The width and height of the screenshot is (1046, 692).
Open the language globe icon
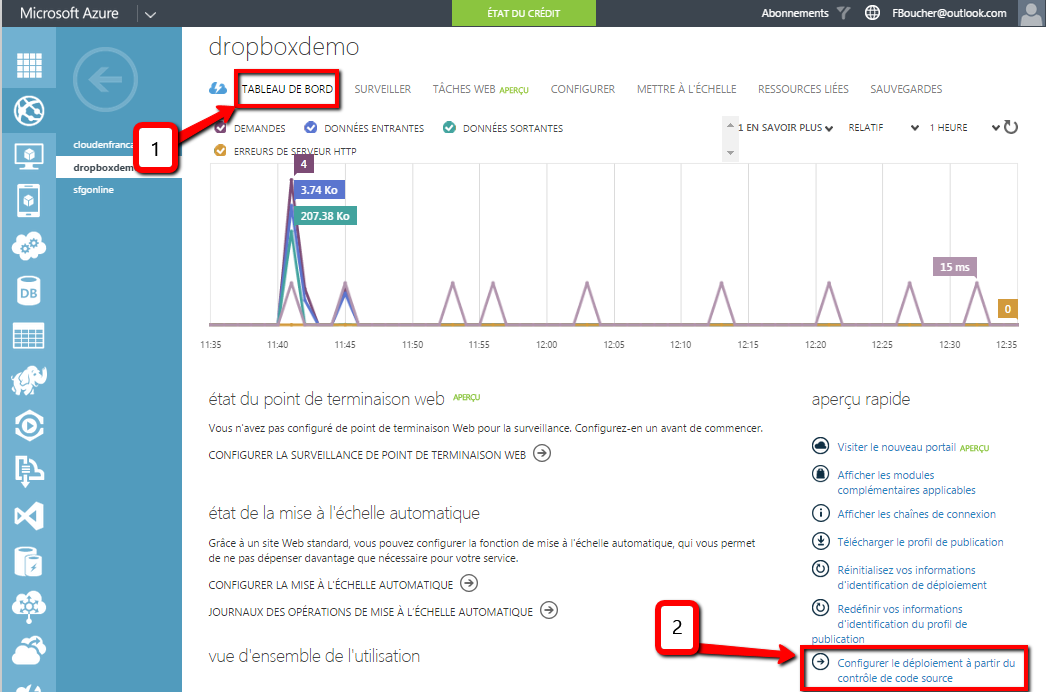pos(872,13)
